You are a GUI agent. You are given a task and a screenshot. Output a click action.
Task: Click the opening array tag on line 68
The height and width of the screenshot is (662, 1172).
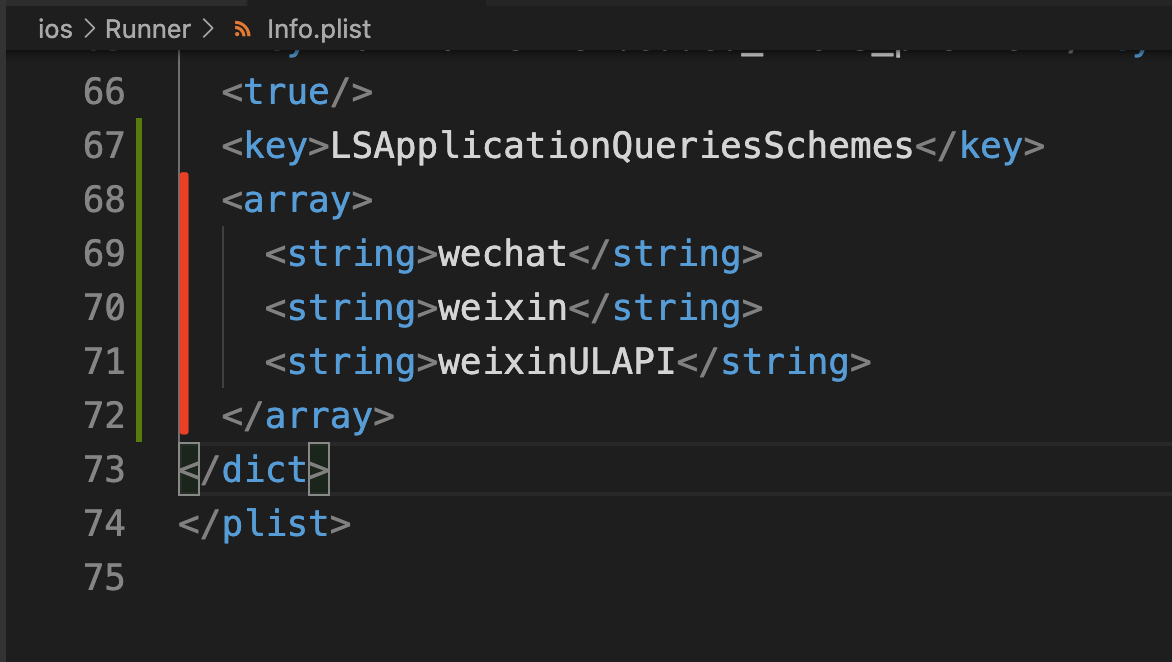(296, 200)
